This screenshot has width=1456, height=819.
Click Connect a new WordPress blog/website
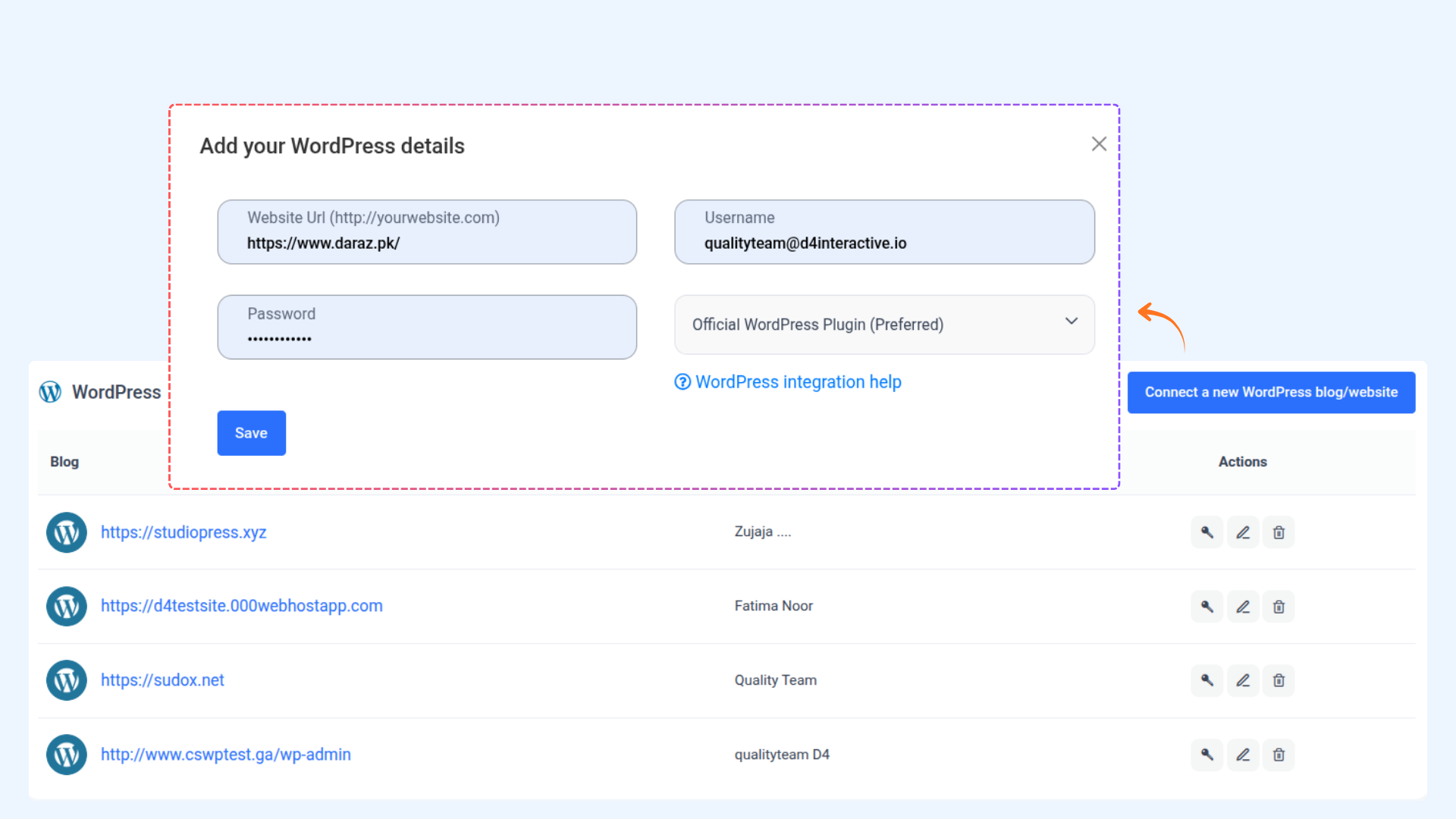point(1271,392)
